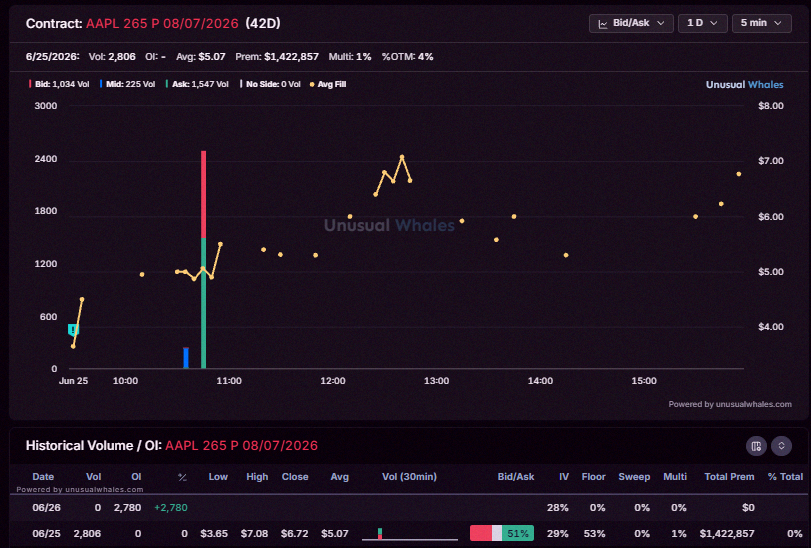The height and width of the screenshot is (548, 811).
Task: Click the AAPL 265 P contract title link
Action: pos(162,24)
